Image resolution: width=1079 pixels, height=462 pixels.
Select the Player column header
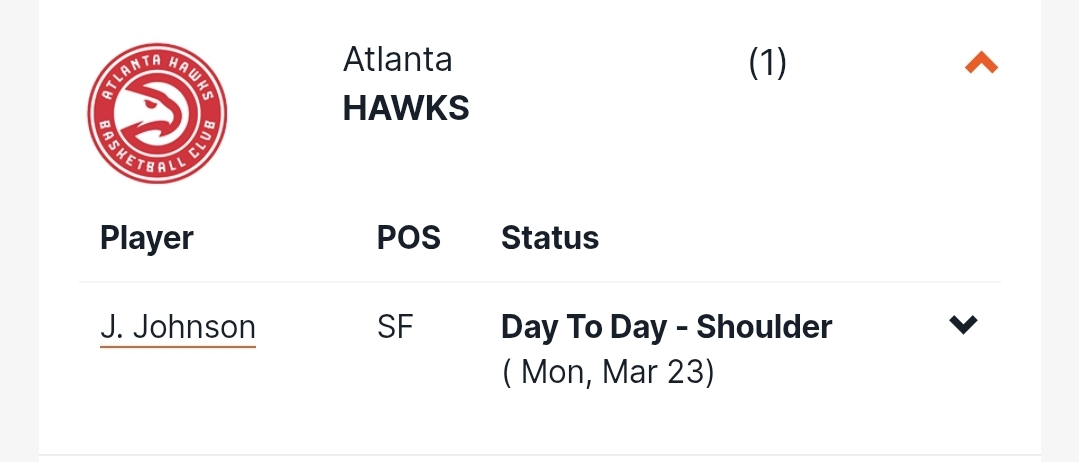(x=147, y=238)
